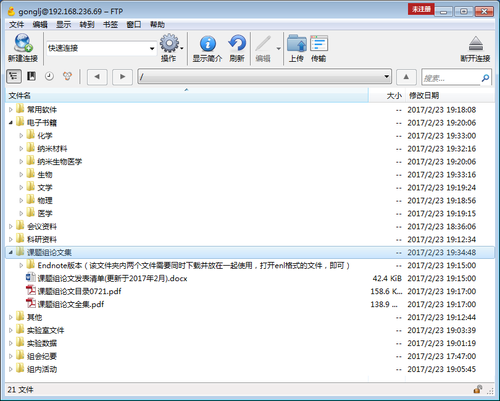Click the Upload (上传) folder icon
The height and width of the screenshot is (401, 500).
coord(296,44)
